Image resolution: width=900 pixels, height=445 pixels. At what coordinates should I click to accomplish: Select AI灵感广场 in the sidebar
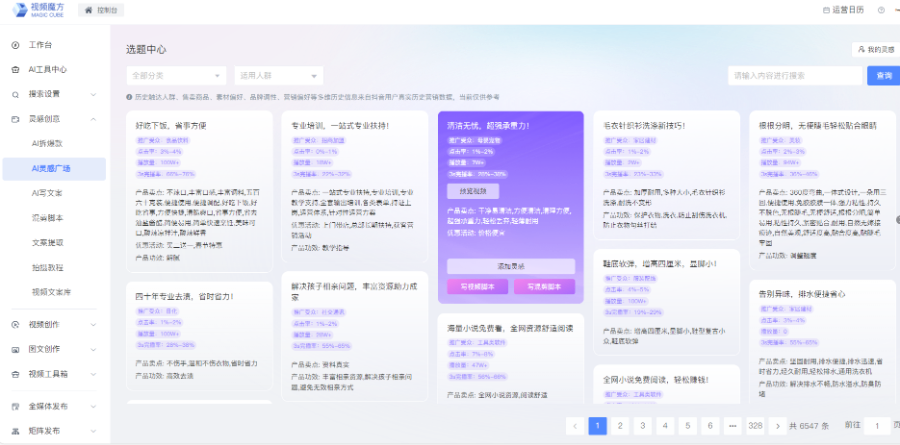click(x=54, y=169)
